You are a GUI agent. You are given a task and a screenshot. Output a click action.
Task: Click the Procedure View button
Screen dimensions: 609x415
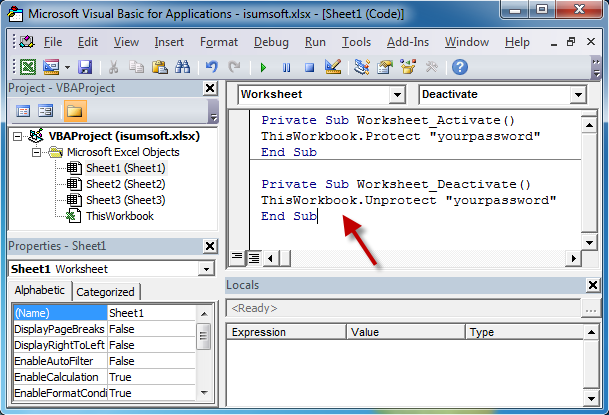(237, 257)
